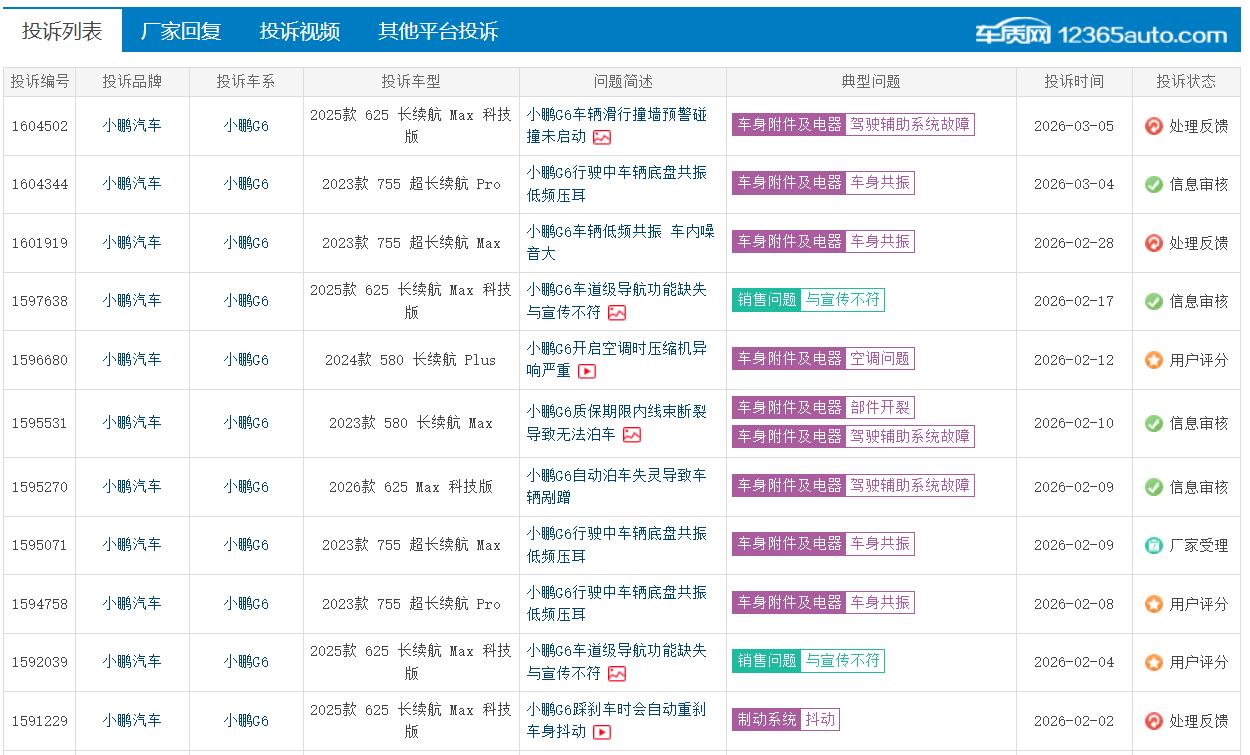Click 投诉状态 column header
Viewport: 1250px width, 755px height.
click(x=1186, y=82)
